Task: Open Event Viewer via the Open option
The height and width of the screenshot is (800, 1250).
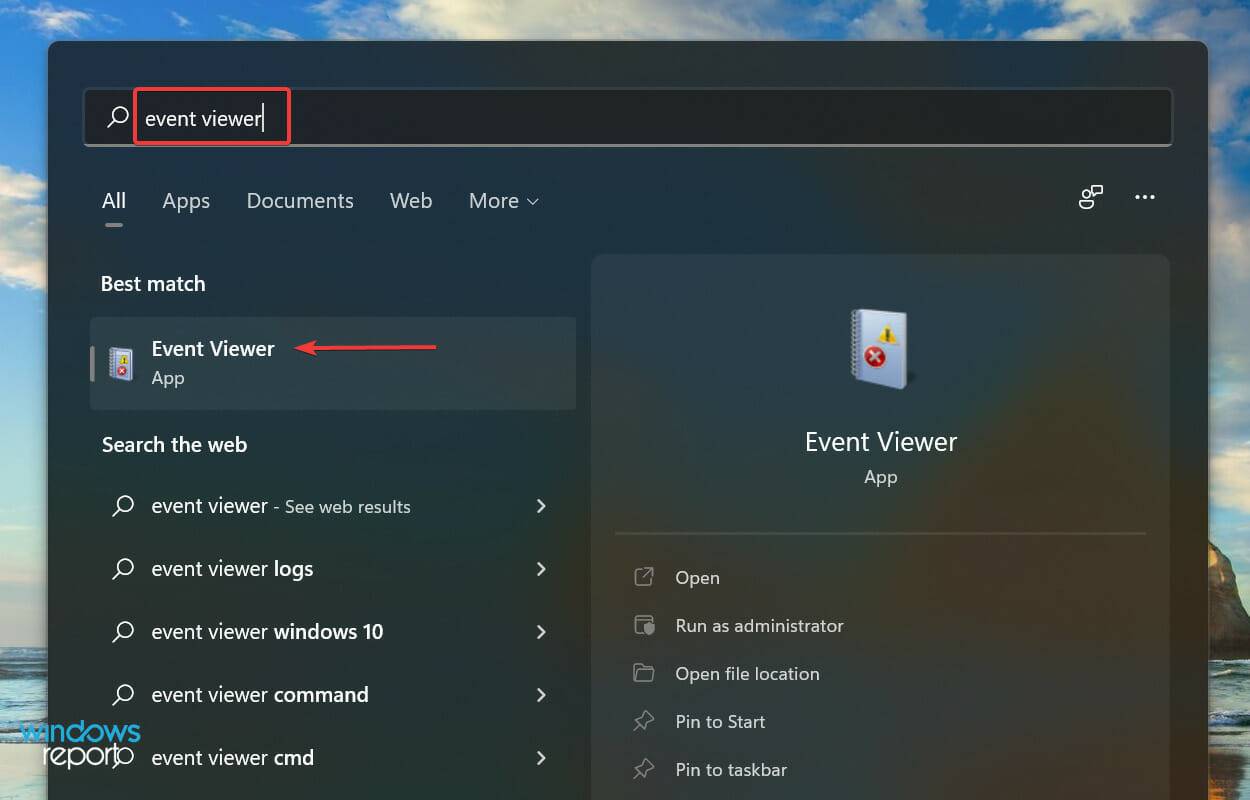Action: [x=697, y=577]
